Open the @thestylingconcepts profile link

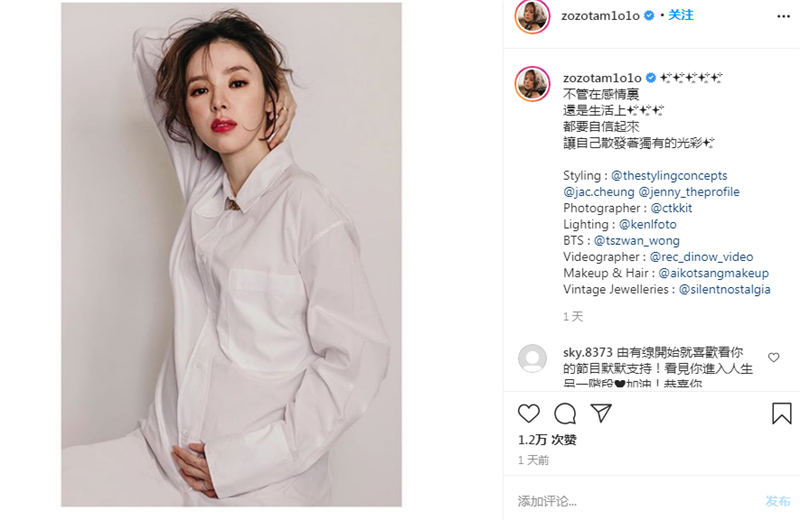click(x=669, y=176)
